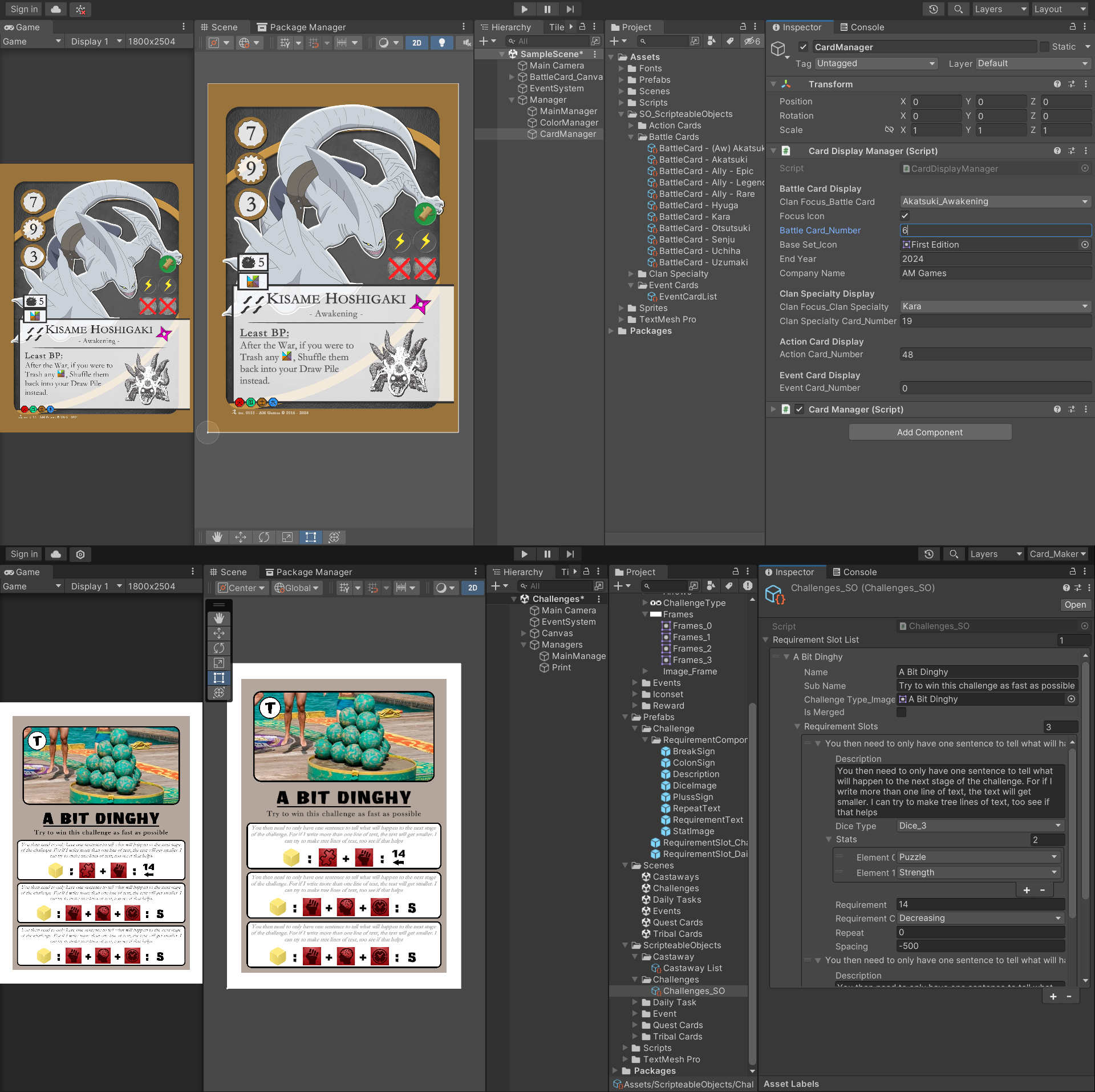This screenshot has width=1095, height=1092.
Task: Collapse the Battle Cards folder
Action: (x=631, y=137)
